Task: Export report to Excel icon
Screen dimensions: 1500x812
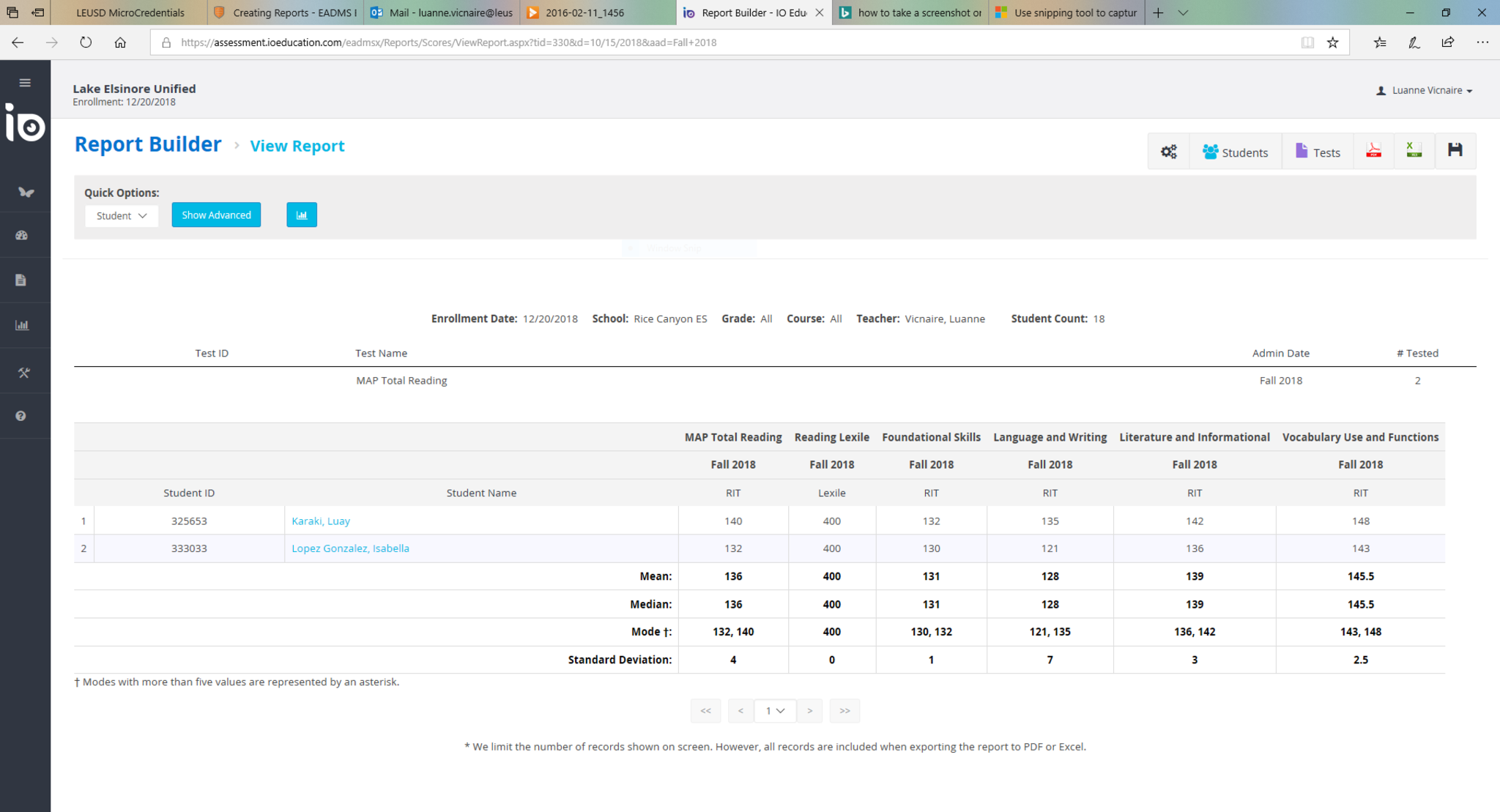Action: click(x=1414, y=151)
